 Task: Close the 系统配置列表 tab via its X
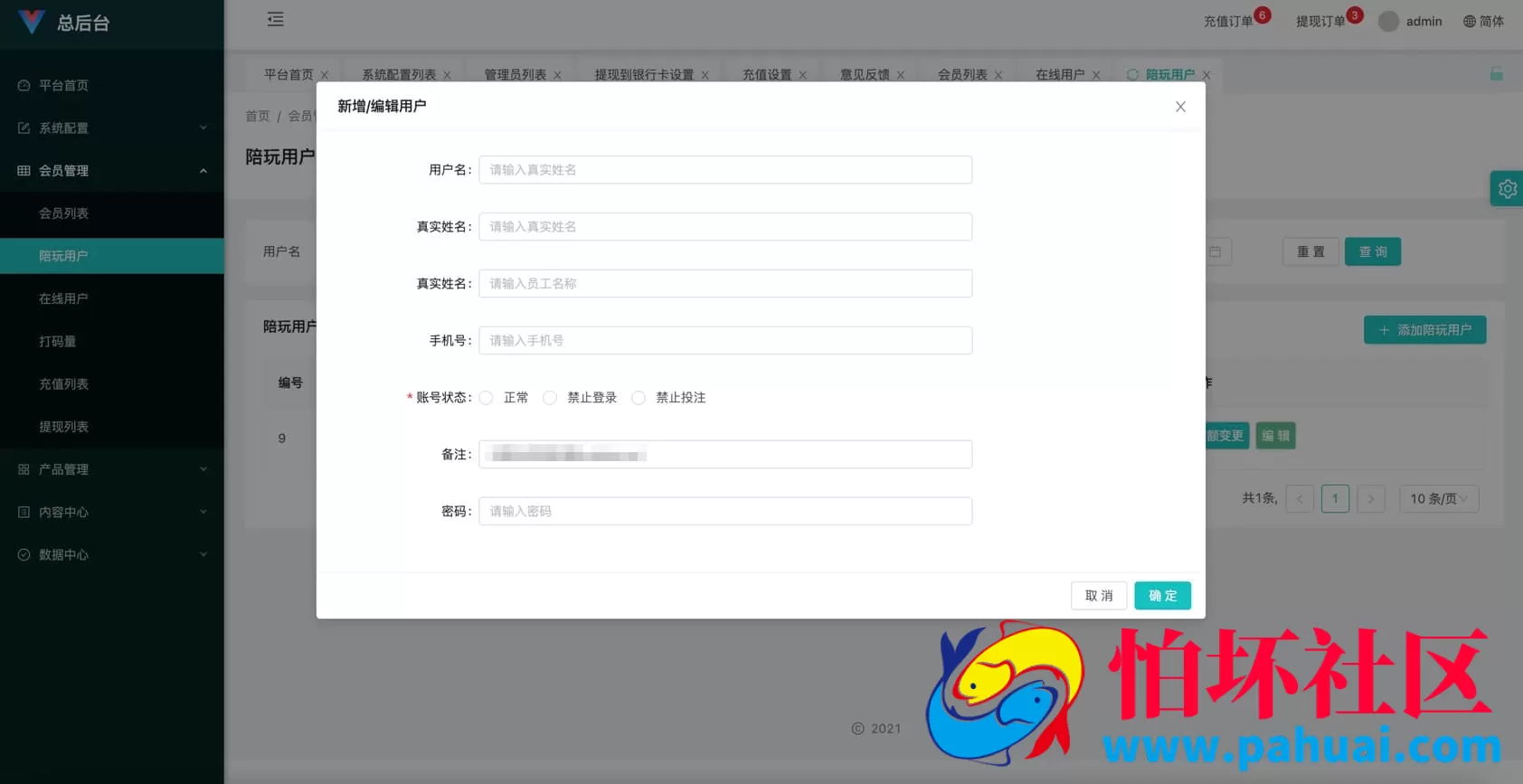pos(447,75)
